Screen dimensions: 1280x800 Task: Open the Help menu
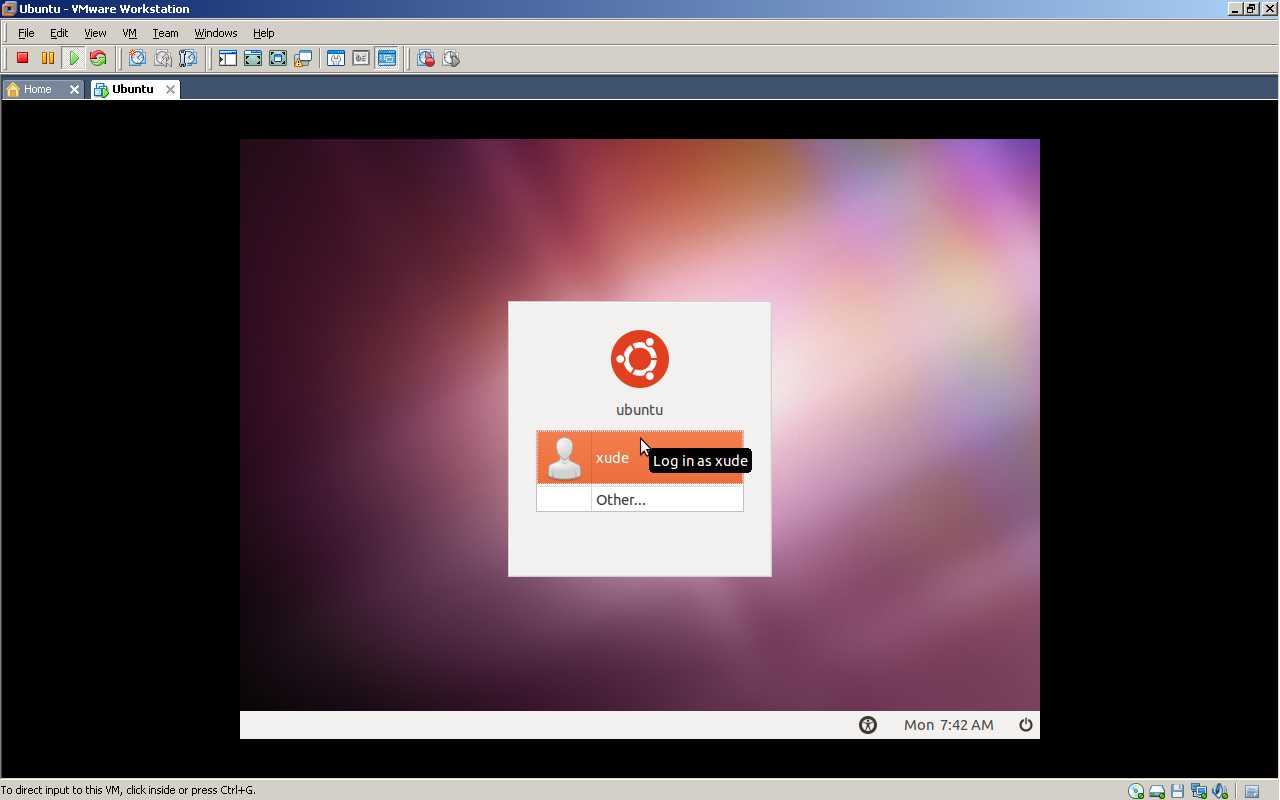264,33
